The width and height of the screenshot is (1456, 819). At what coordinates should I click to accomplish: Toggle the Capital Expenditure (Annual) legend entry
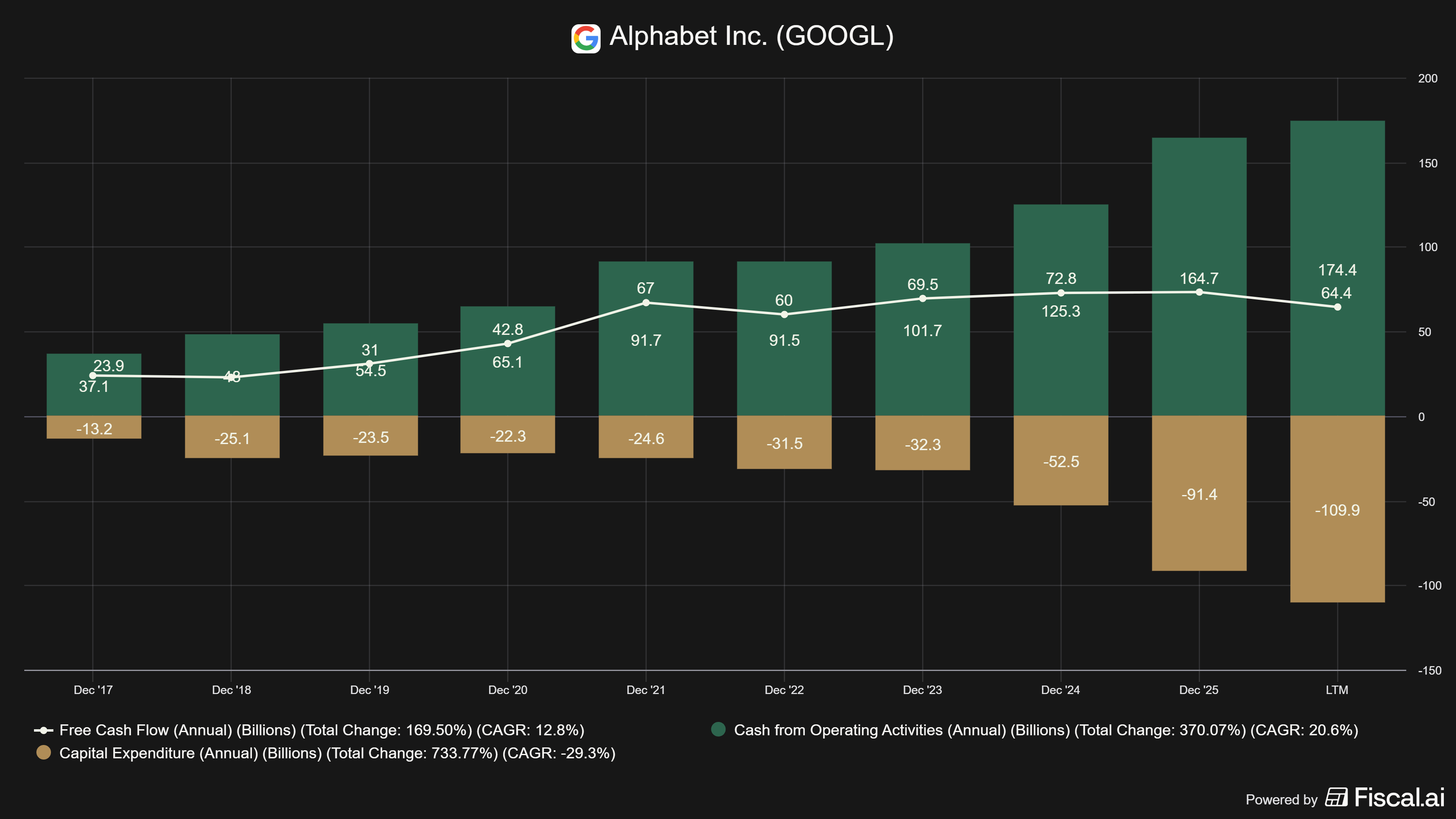(326, 753)
